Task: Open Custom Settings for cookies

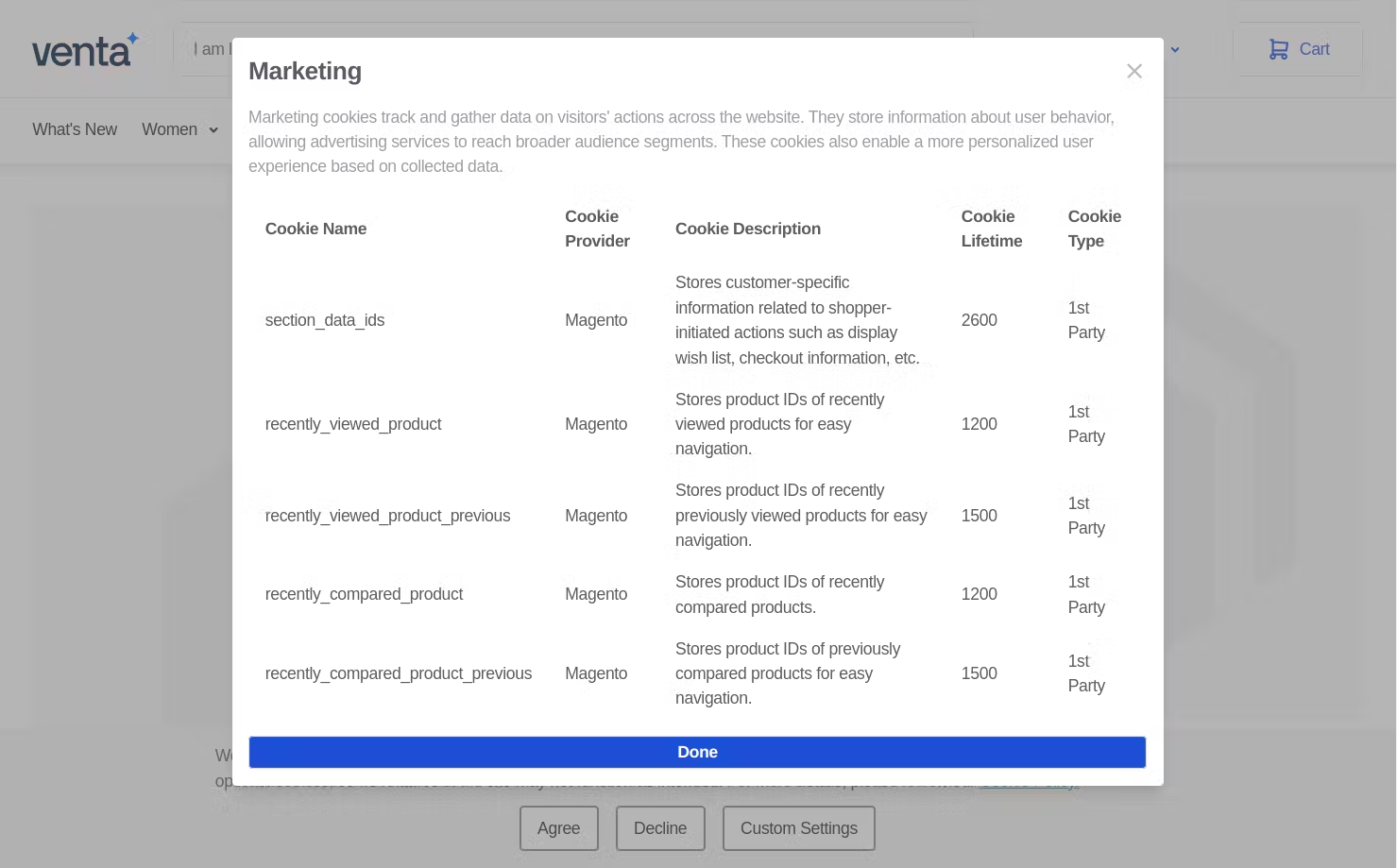Action: [x=798, y=828]
